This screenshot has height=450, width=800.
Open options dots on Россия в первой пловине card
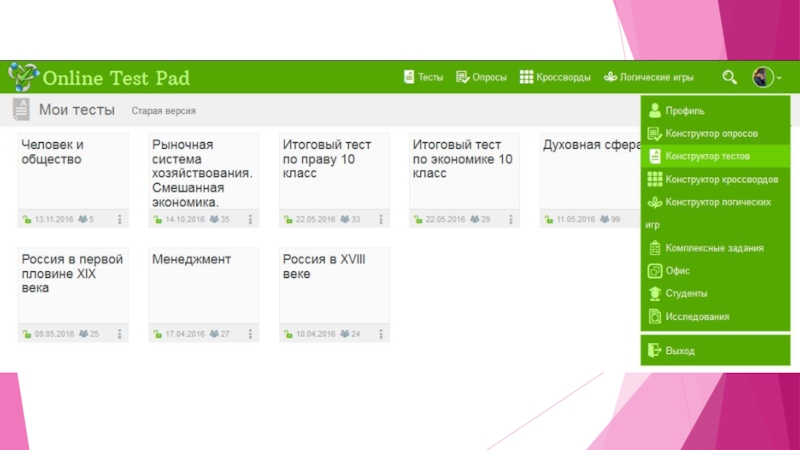click(x=120, y=334)
